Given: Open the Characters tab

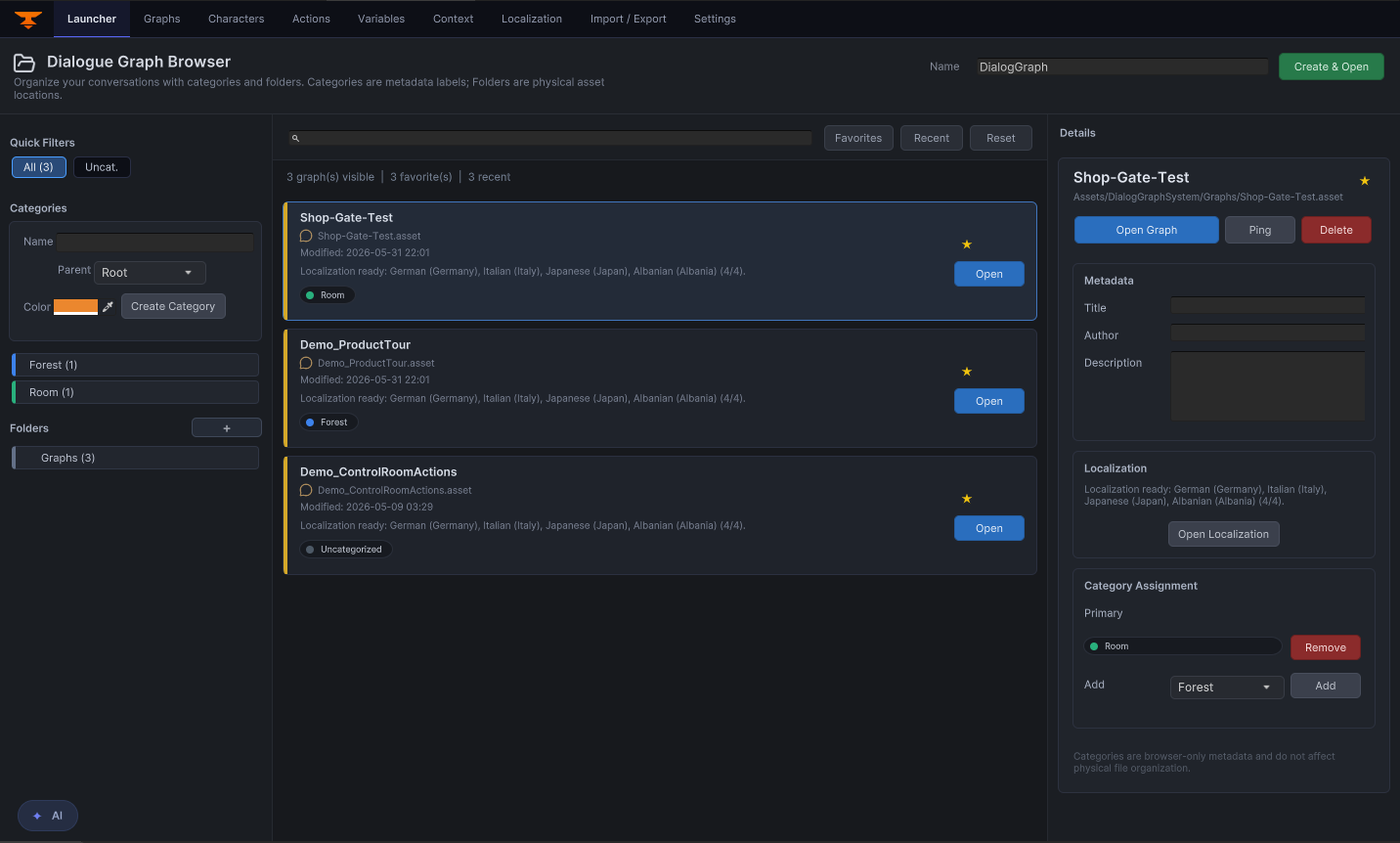Looking at the screenshot, I should (237, 19).
